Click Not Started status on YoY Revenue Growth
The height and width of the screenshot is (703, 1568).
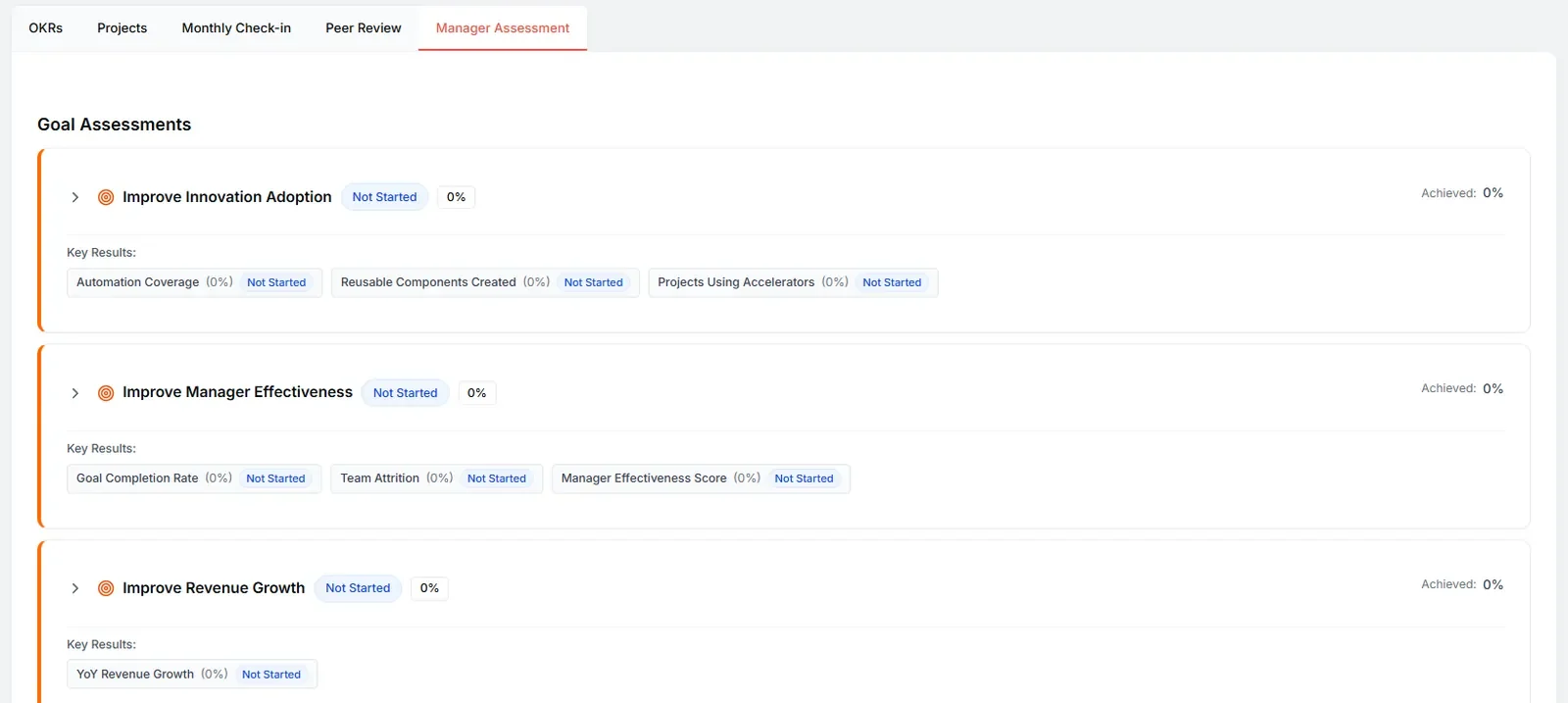click(271, 675)
